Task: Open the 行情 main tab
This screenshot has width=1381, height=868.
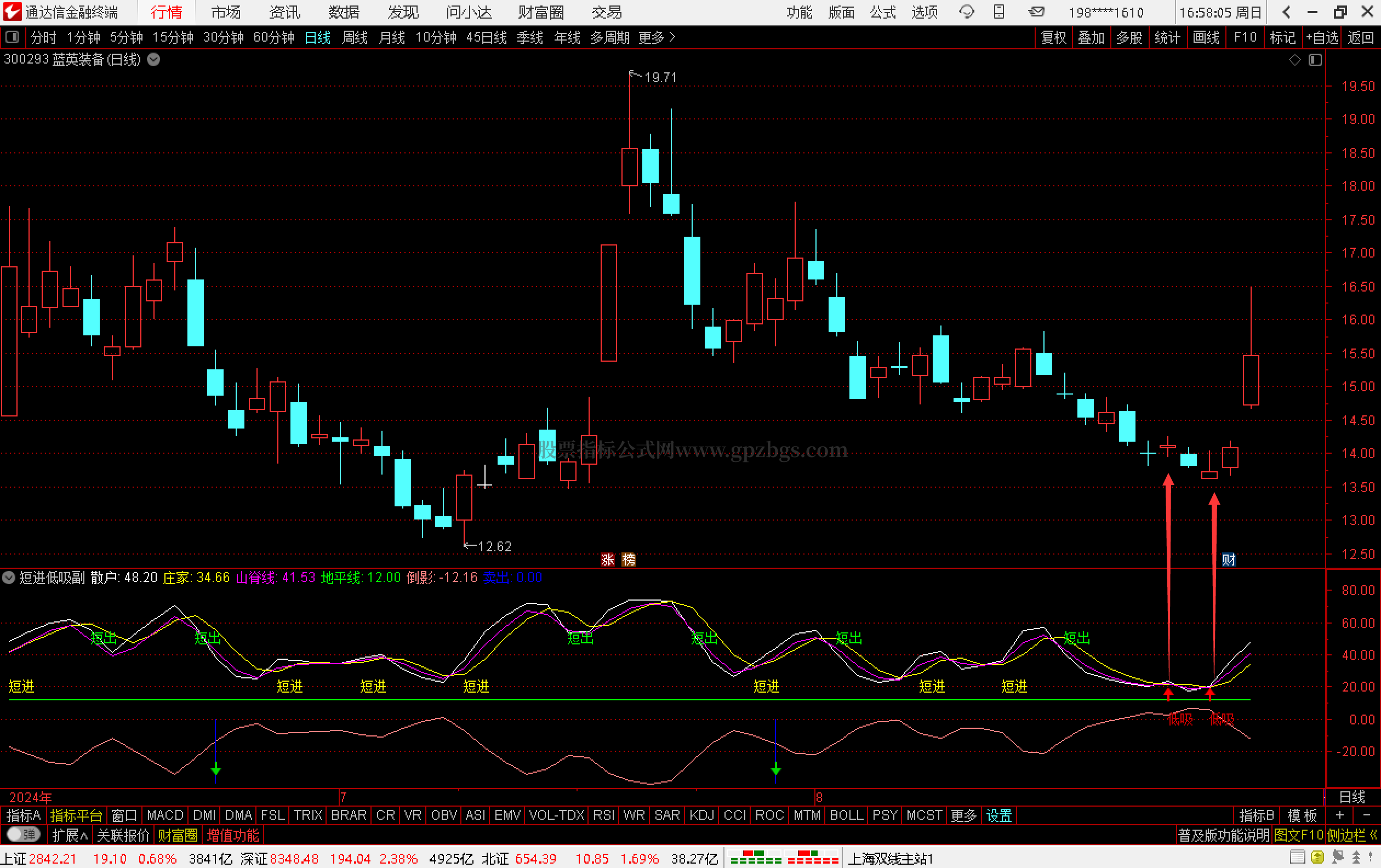Action: click(x=166, y=12)
